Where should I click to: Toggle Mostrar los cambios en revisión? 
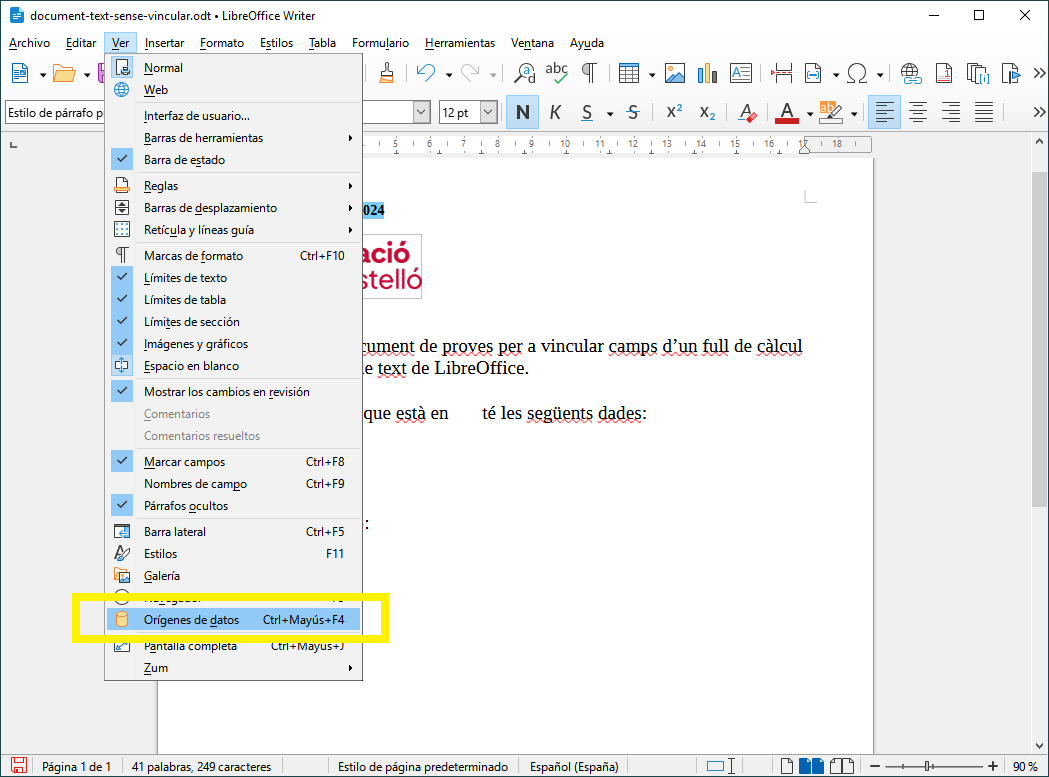pos(233,392)
